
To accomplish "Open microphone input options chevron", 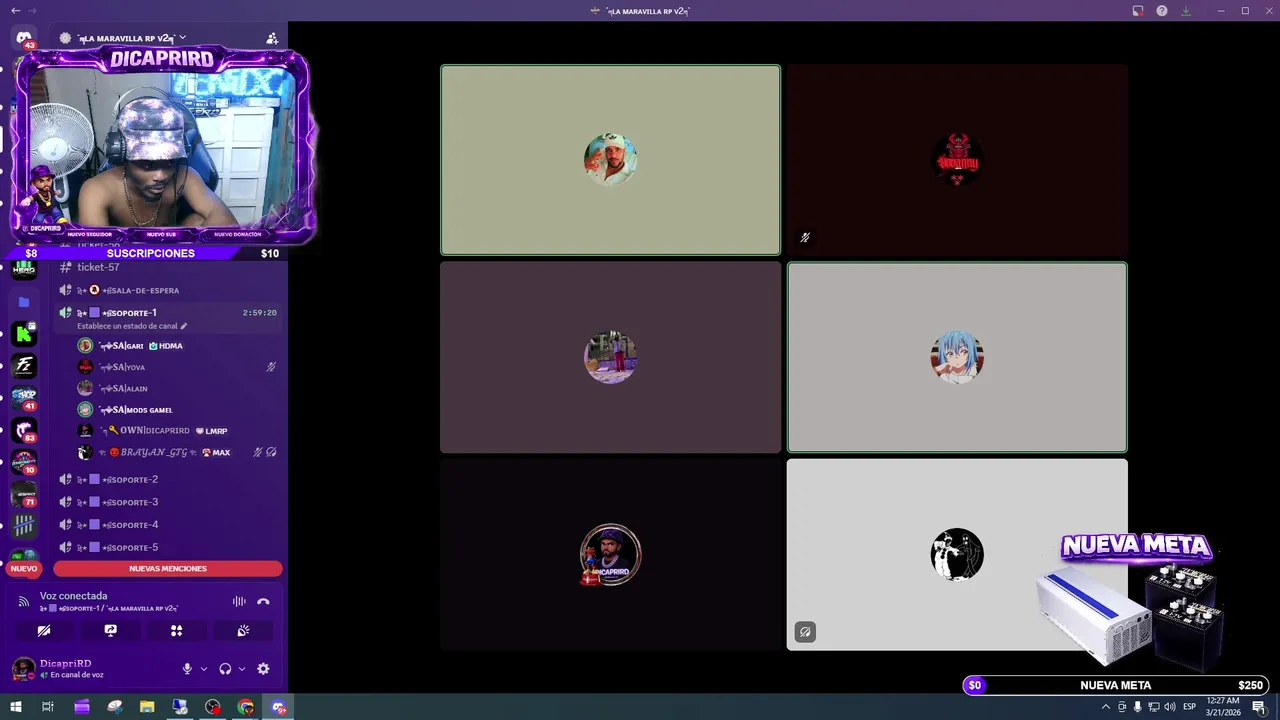I will (x=204, y=669).
